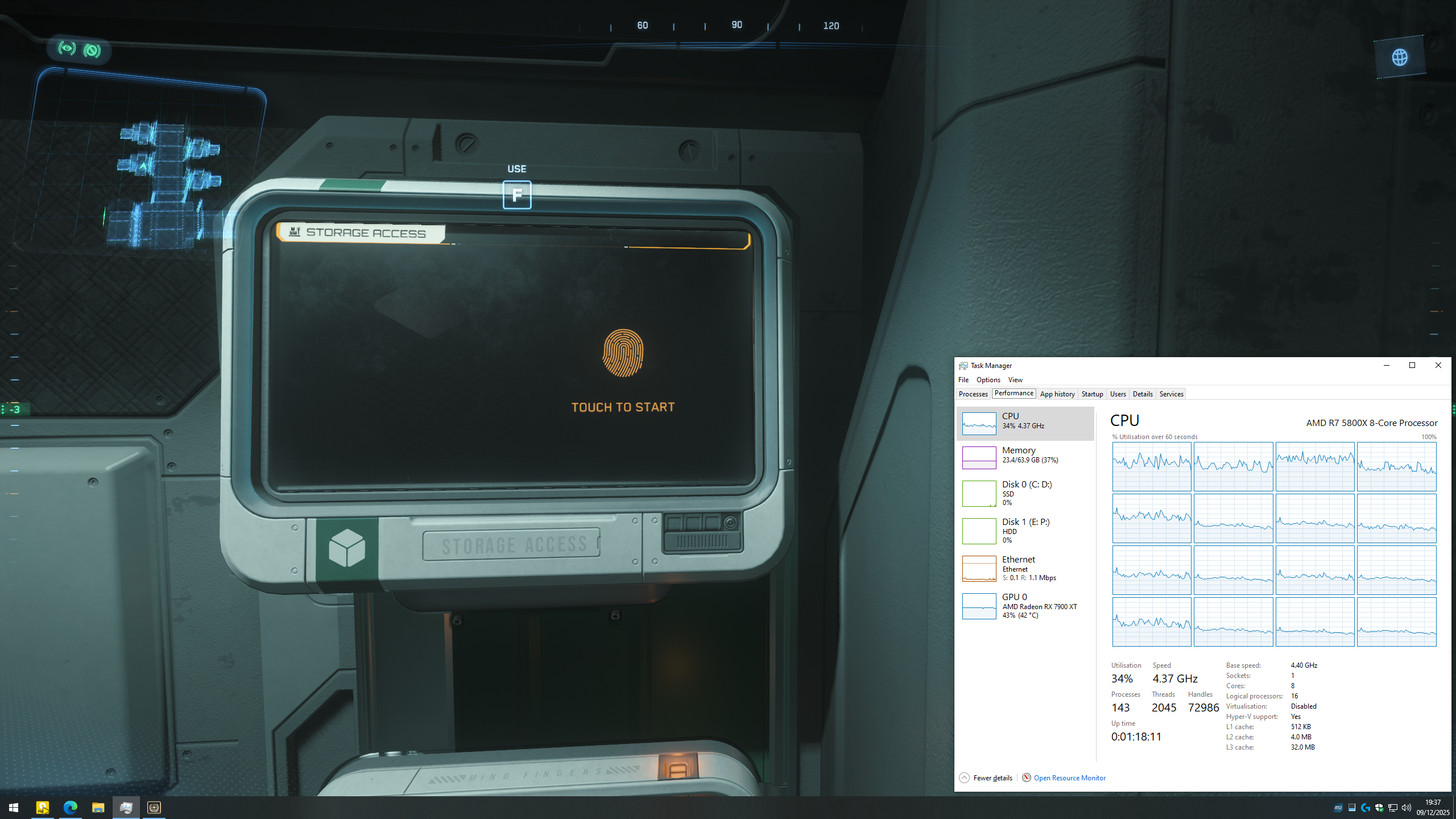
Task: Touch the fingerprint icon on storage screen
Action: (x=623, y=353)
